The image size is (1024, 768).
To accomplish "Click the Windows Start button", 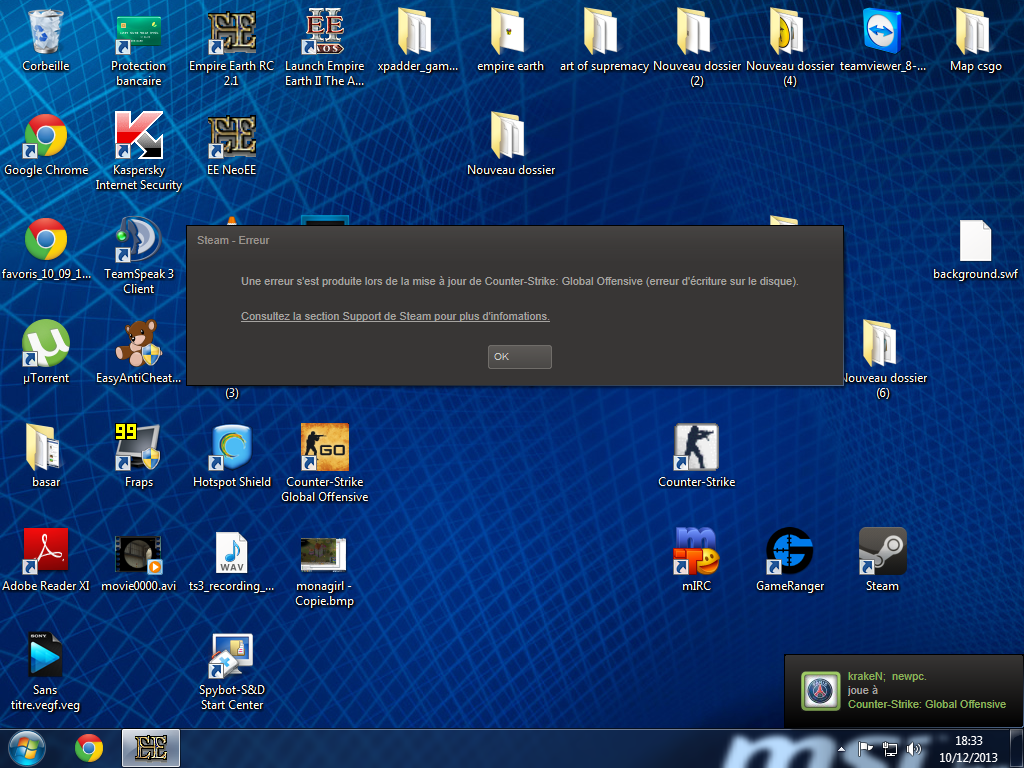I will (x=27, y=748).
